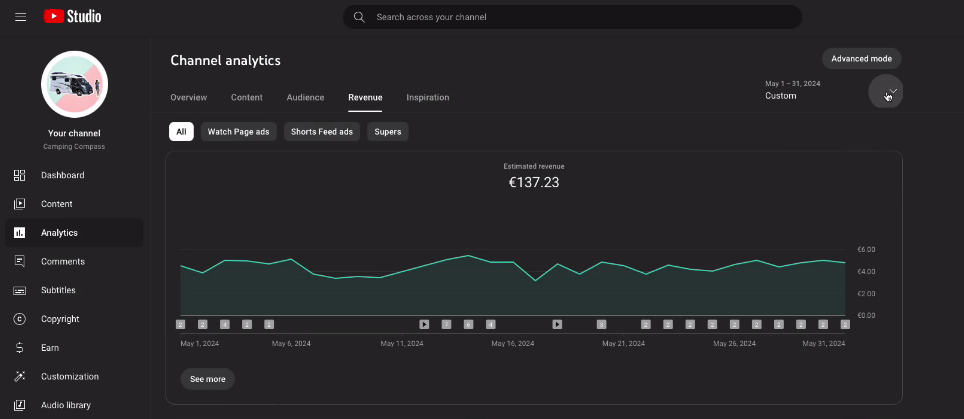Filter by Watch Page ads chip
The width and height of the screenshot is (964, 419).
(239, 131)
